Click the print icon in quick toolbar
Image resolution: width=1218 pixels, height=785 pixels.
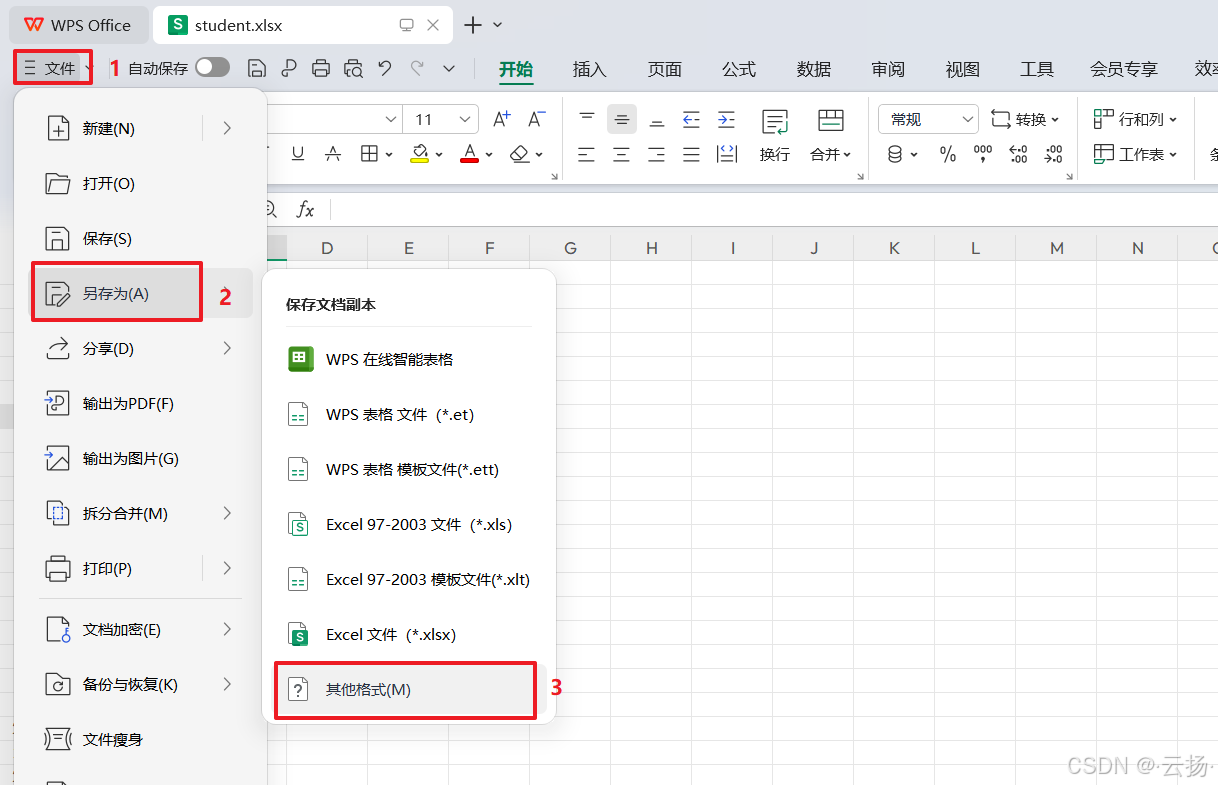tap(321, 68)
